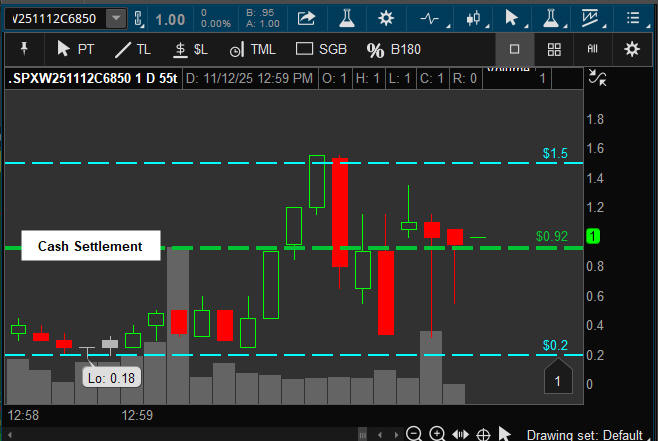
Task: Click the crosshair icon at the bottom
Action: point(483,434)
